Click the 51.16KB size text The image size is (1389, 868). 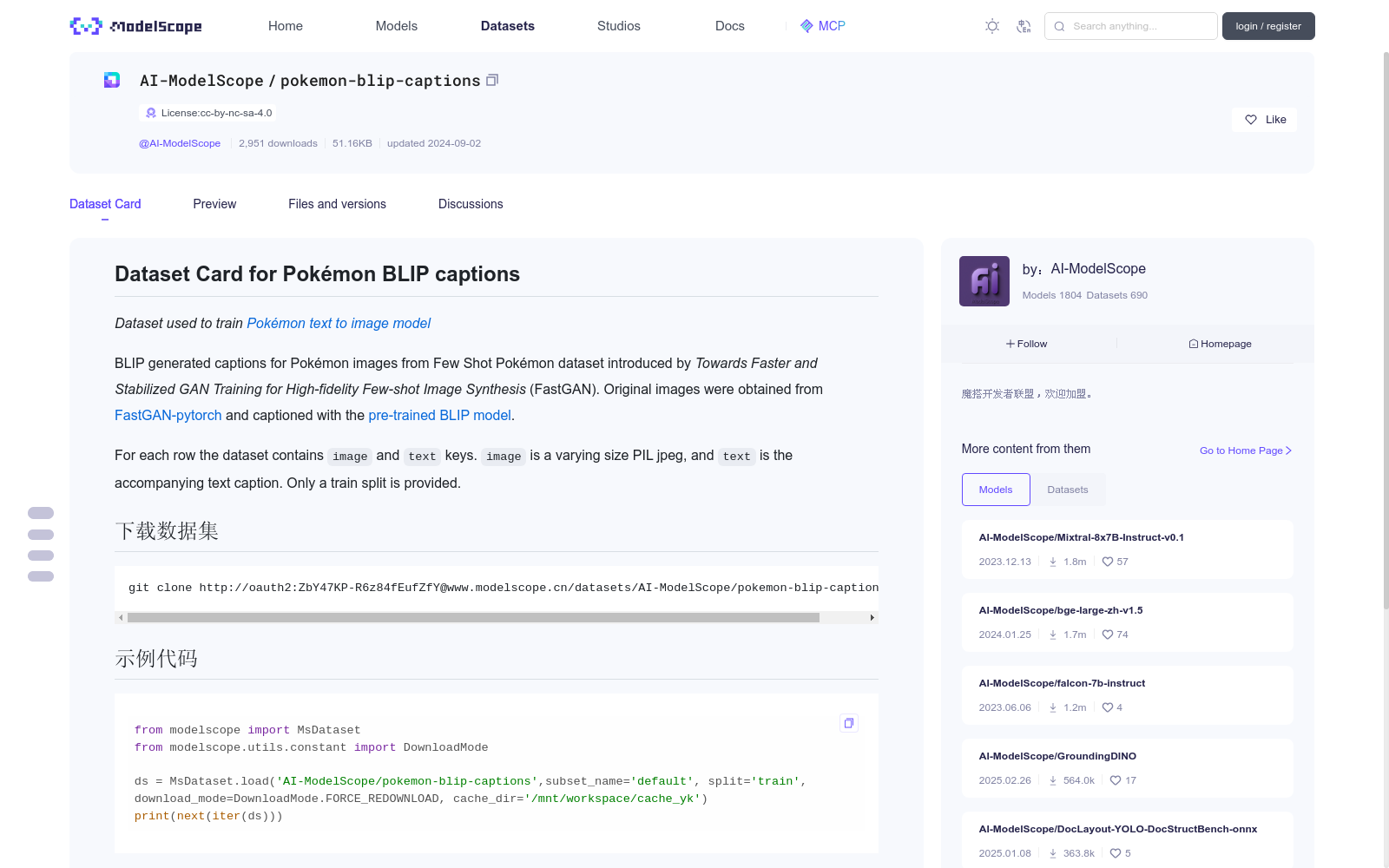tap(352, 143)
